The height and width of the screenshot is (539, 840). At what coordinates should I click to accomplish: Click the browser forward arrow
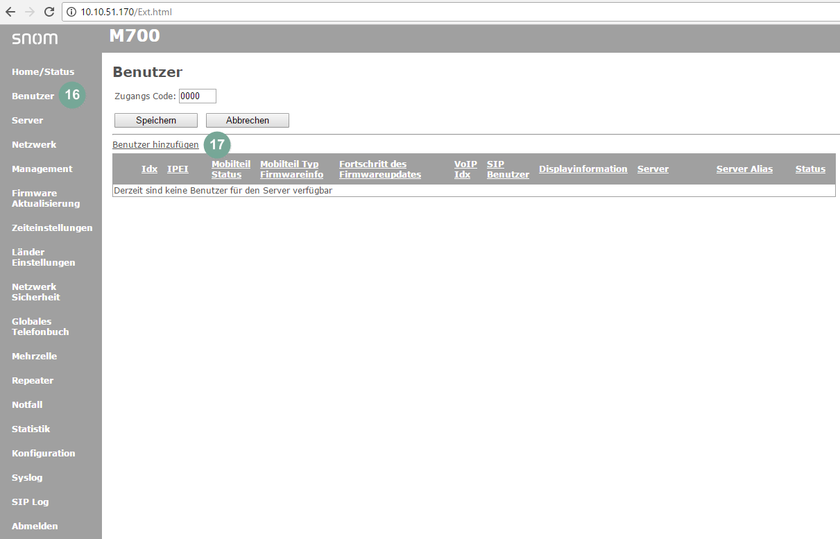[29, 11]
